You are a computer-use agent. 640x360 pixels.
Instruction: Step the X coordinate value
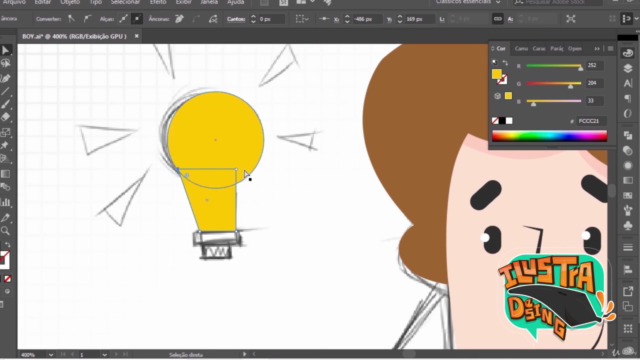347,19
